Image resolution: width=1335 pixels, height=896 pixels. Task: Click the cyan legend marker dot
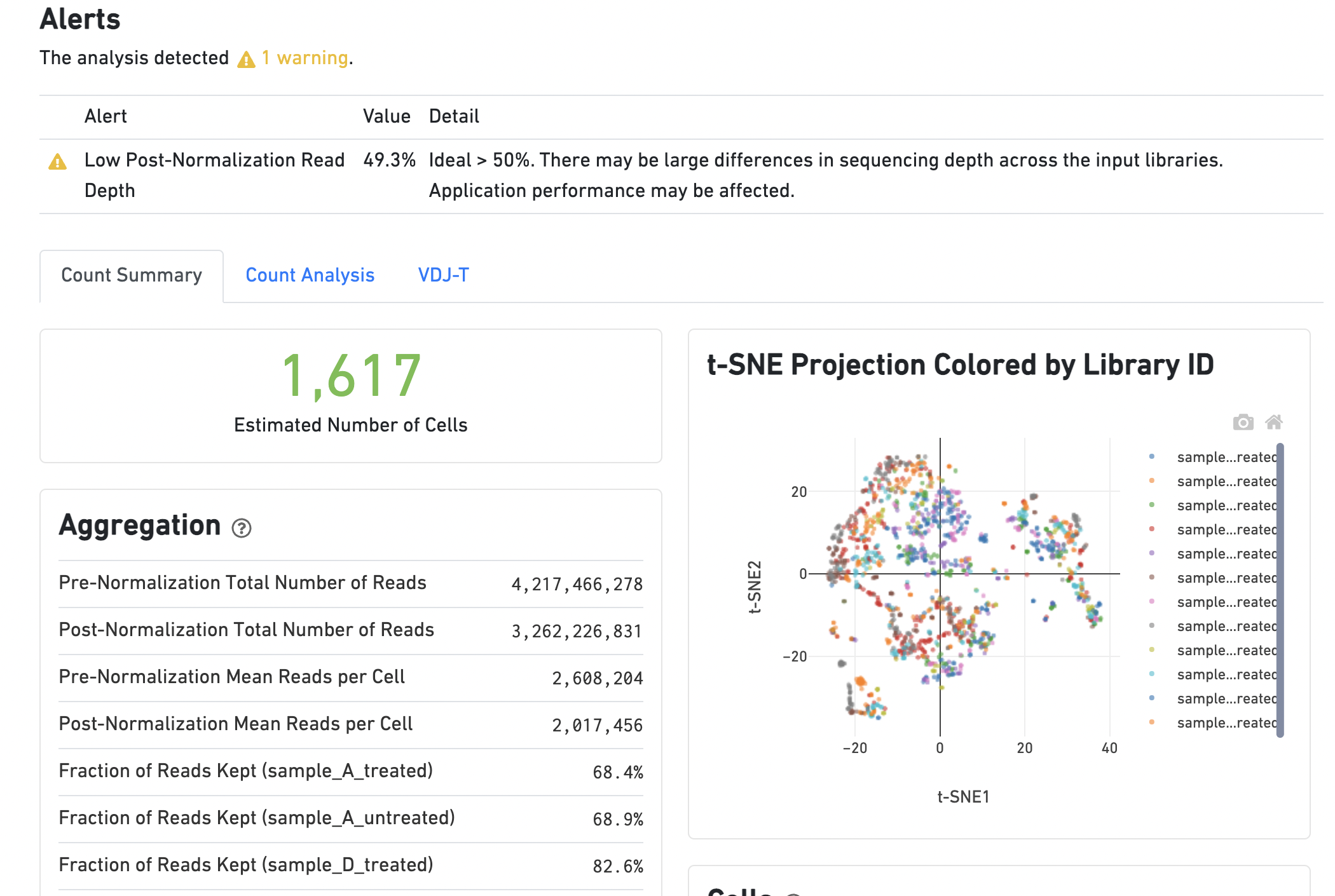pos(1152,674)
